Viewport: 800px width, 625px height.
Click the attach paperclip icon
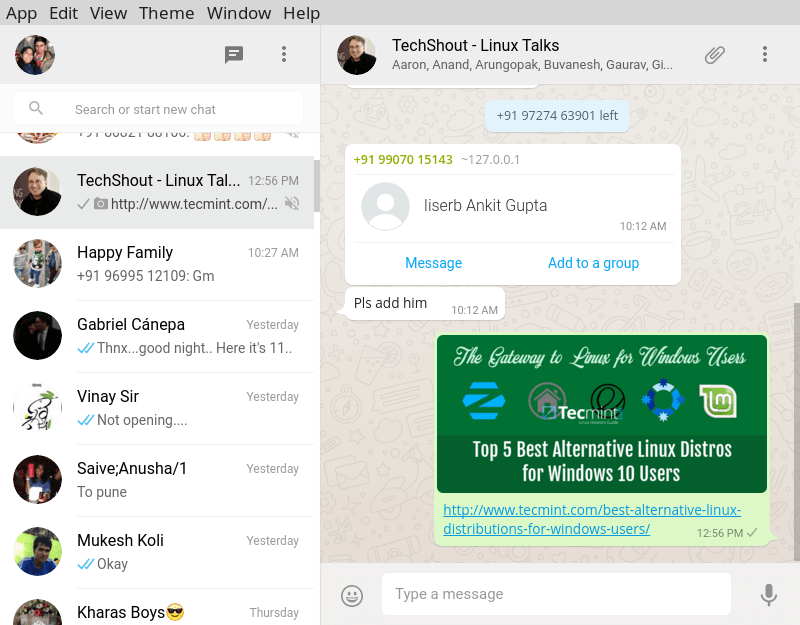715,55
